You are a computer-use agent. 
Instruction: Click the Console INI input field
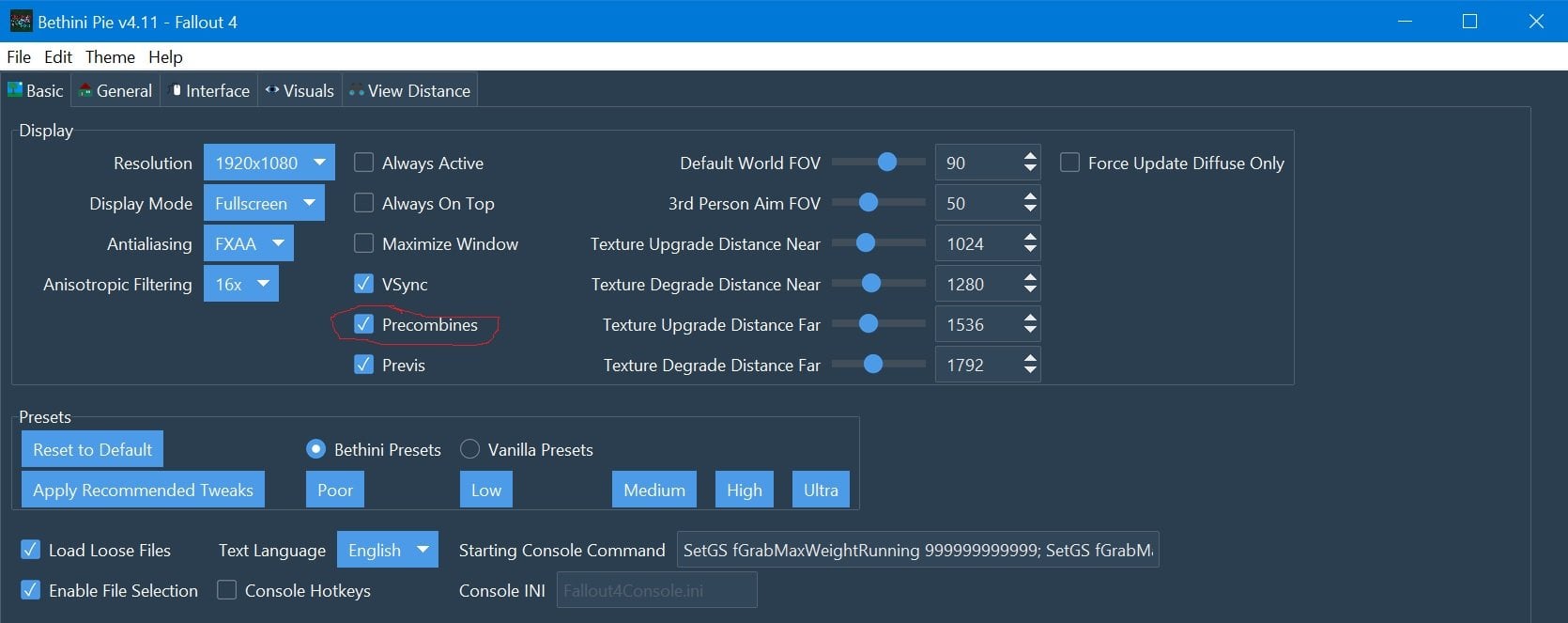tap(657, 590)
